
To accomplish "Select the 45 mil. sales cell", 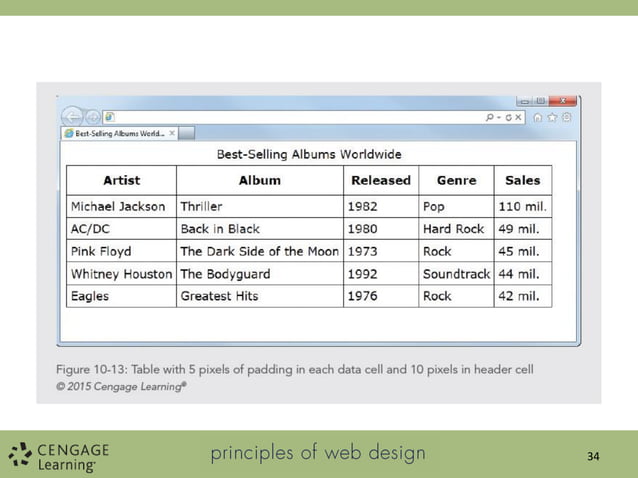I will coord(523,251).
